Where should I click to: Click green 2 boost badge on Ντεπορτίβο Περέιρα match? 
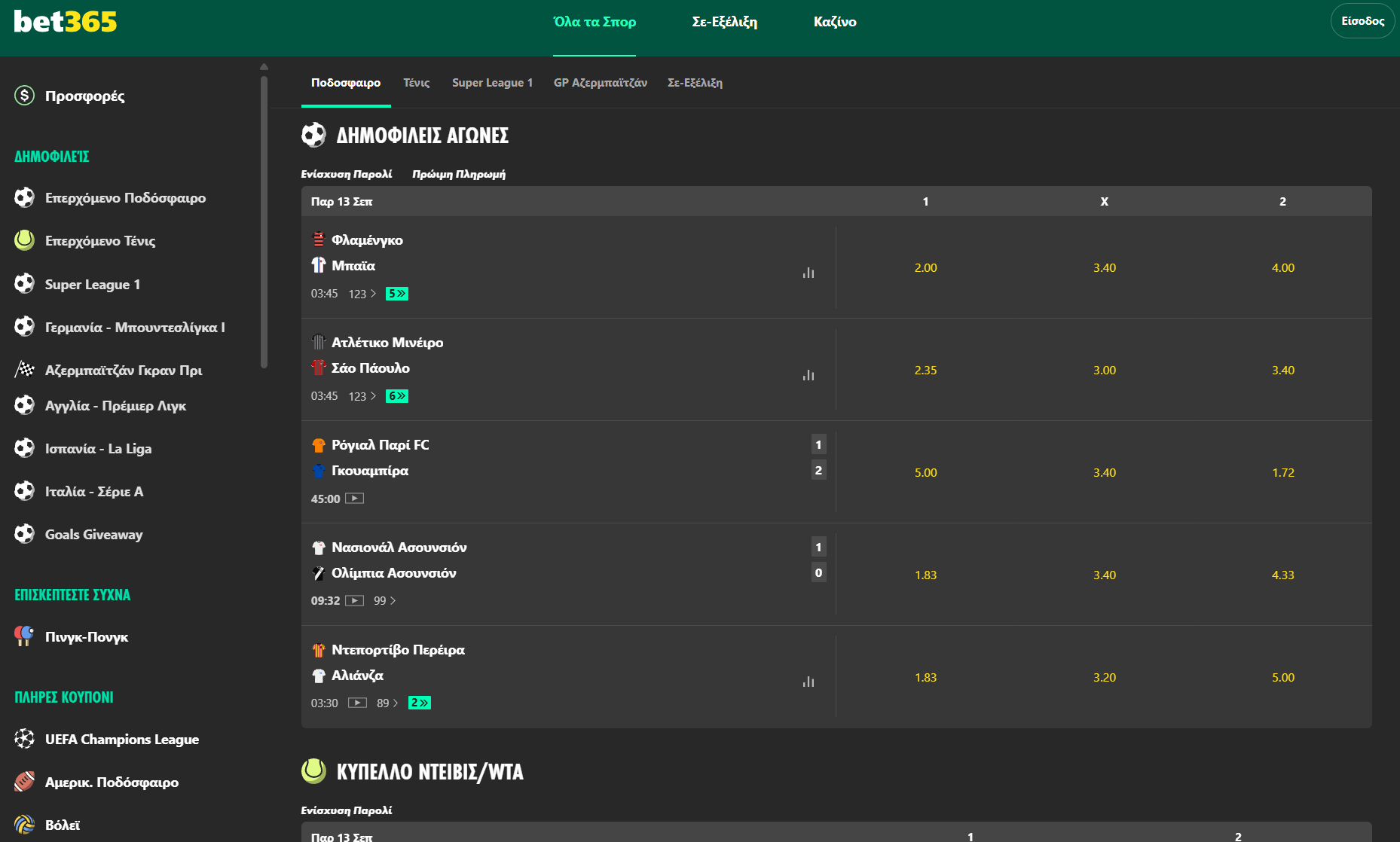(420, 703)
